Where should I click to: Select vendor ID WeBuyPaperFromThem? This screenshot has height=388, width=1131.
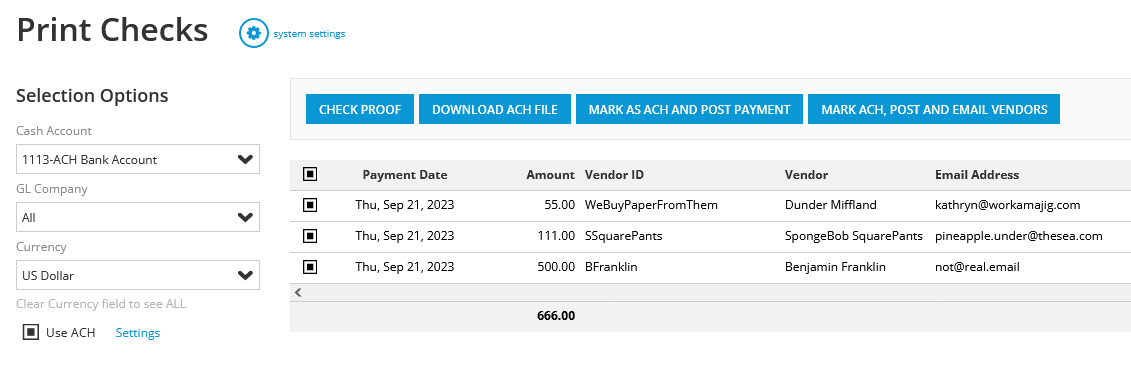(651, 205)
